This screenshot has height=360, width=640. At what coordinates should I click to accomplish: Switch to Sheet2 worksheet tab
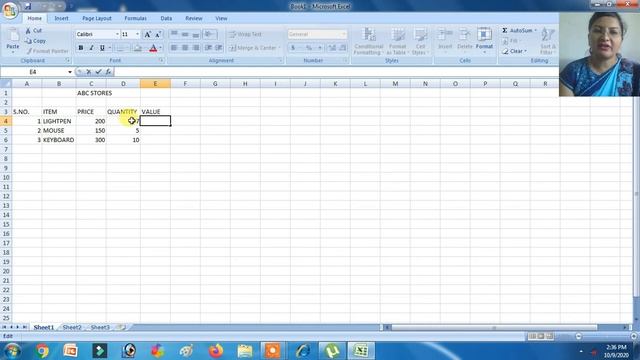pyautogui.click(x=72, y=327)
